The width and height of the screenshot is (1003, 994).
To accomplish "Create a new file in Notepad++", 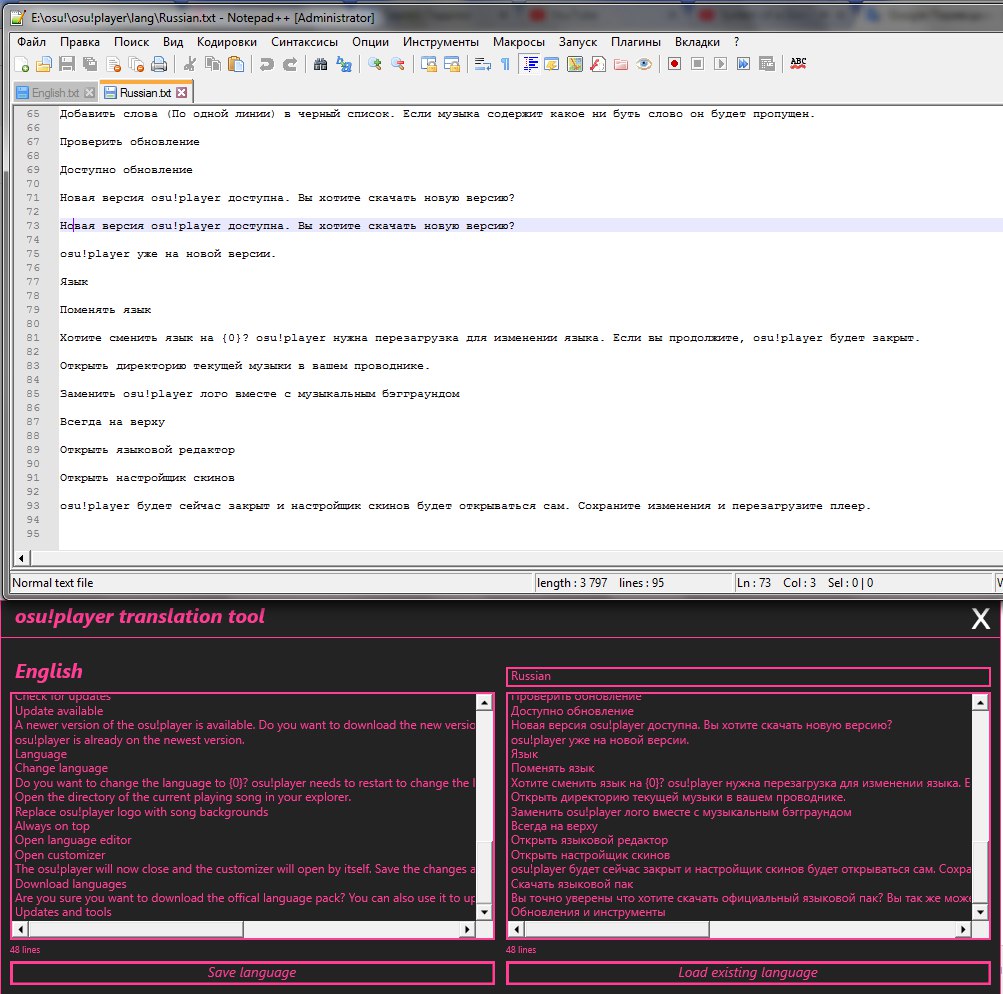I will click(21, 64).
